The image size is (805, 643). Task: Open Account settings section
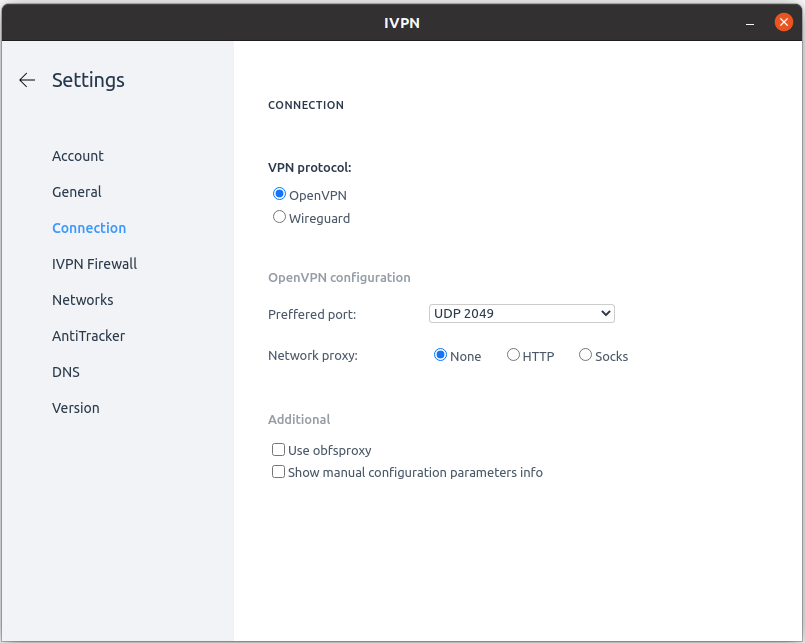[78, 156]
